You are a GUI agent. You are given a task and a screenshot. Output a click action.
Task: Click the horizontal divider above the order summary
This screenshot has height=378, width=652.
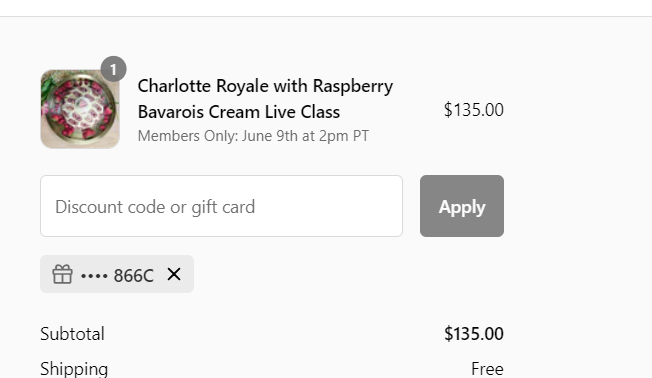(x=326, y=17)
